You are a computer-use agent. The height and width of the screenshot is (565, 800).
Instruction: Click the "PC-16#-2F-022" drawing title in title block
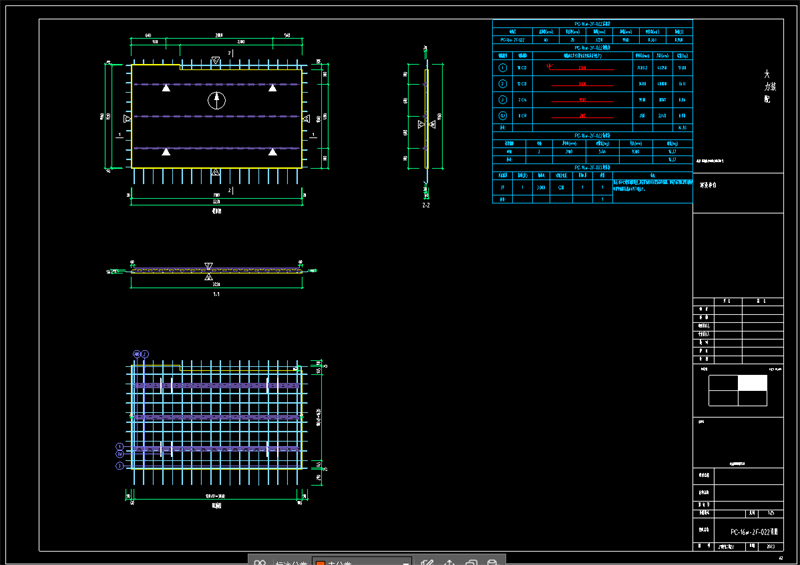pos(754,532)
